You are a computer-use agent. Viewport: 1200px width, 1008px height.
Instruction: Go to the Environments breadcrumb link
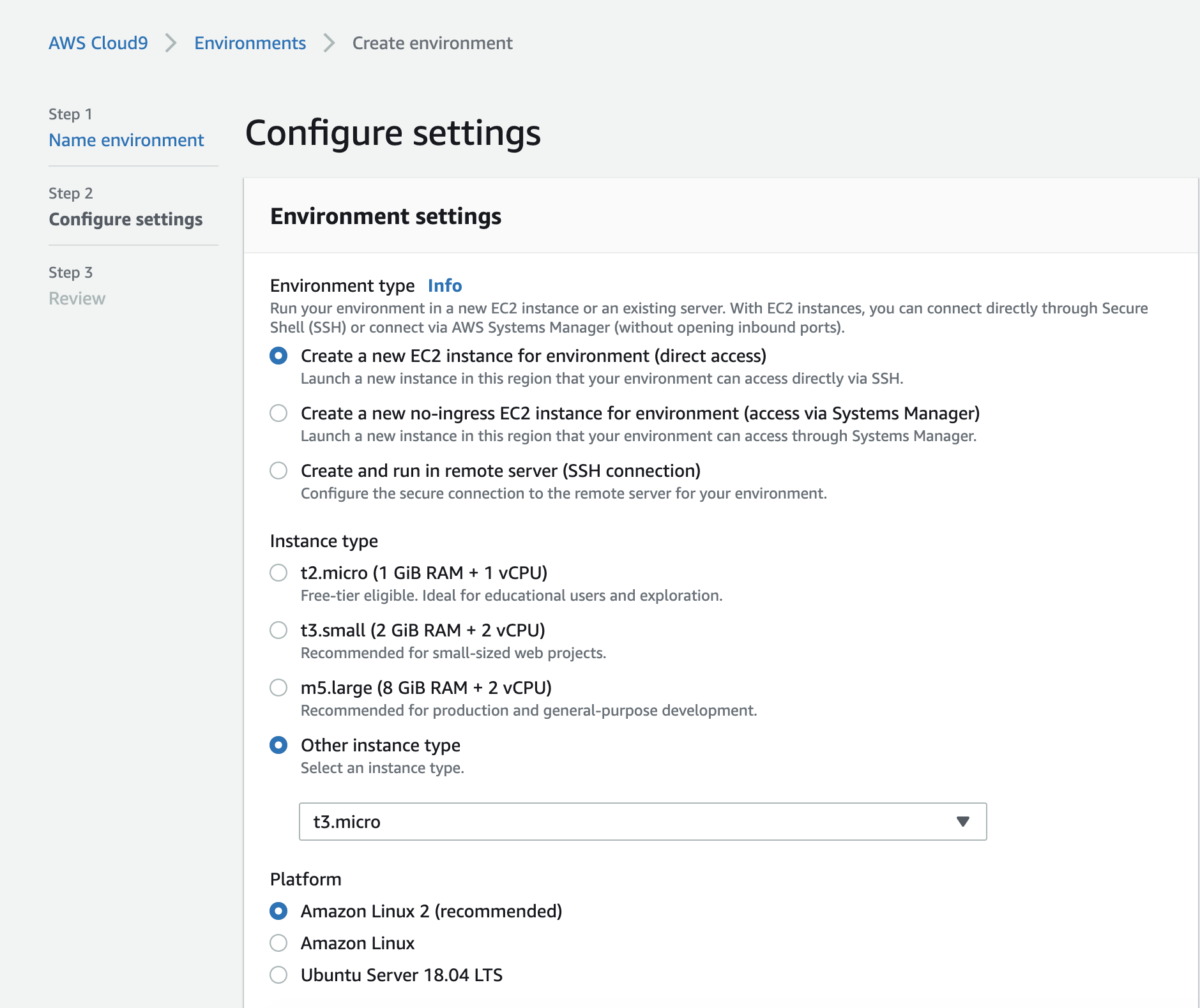250,43
